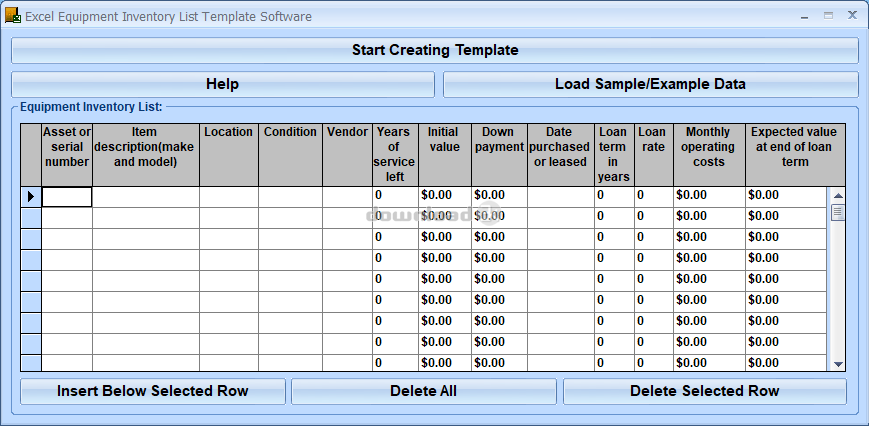The image size is (869, 426).
Task: Select the Condition column header
Action: coord(290,155)
